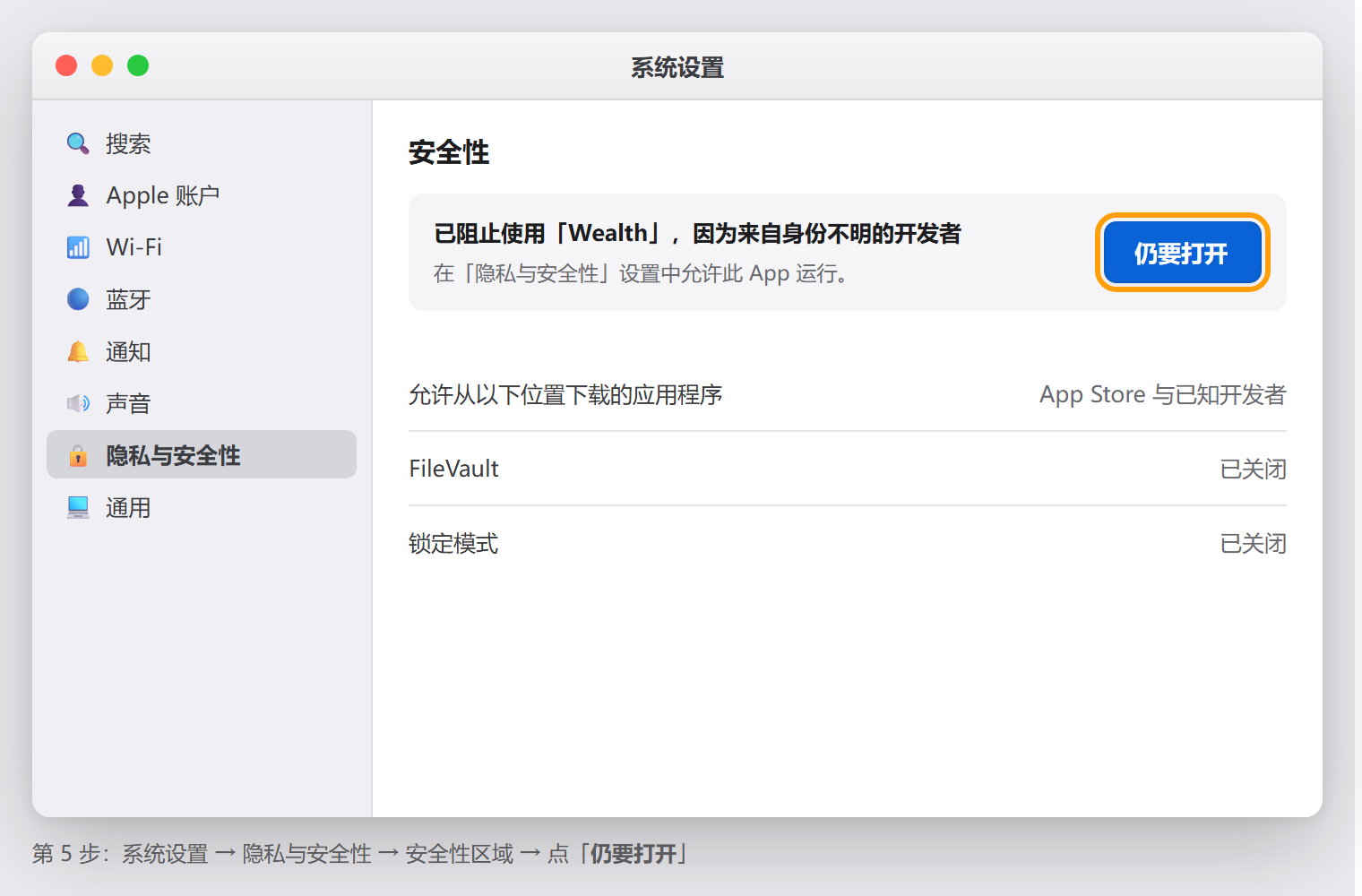Open the 声音 sidebar item
This screenshot has height=896, width=1362.
(x=202, y=403)
